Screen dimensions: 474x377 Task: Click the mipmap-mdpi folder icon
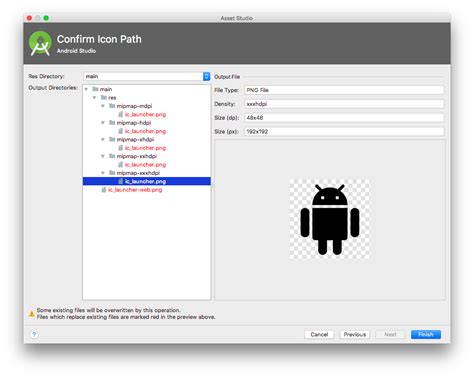pos(112,106)
